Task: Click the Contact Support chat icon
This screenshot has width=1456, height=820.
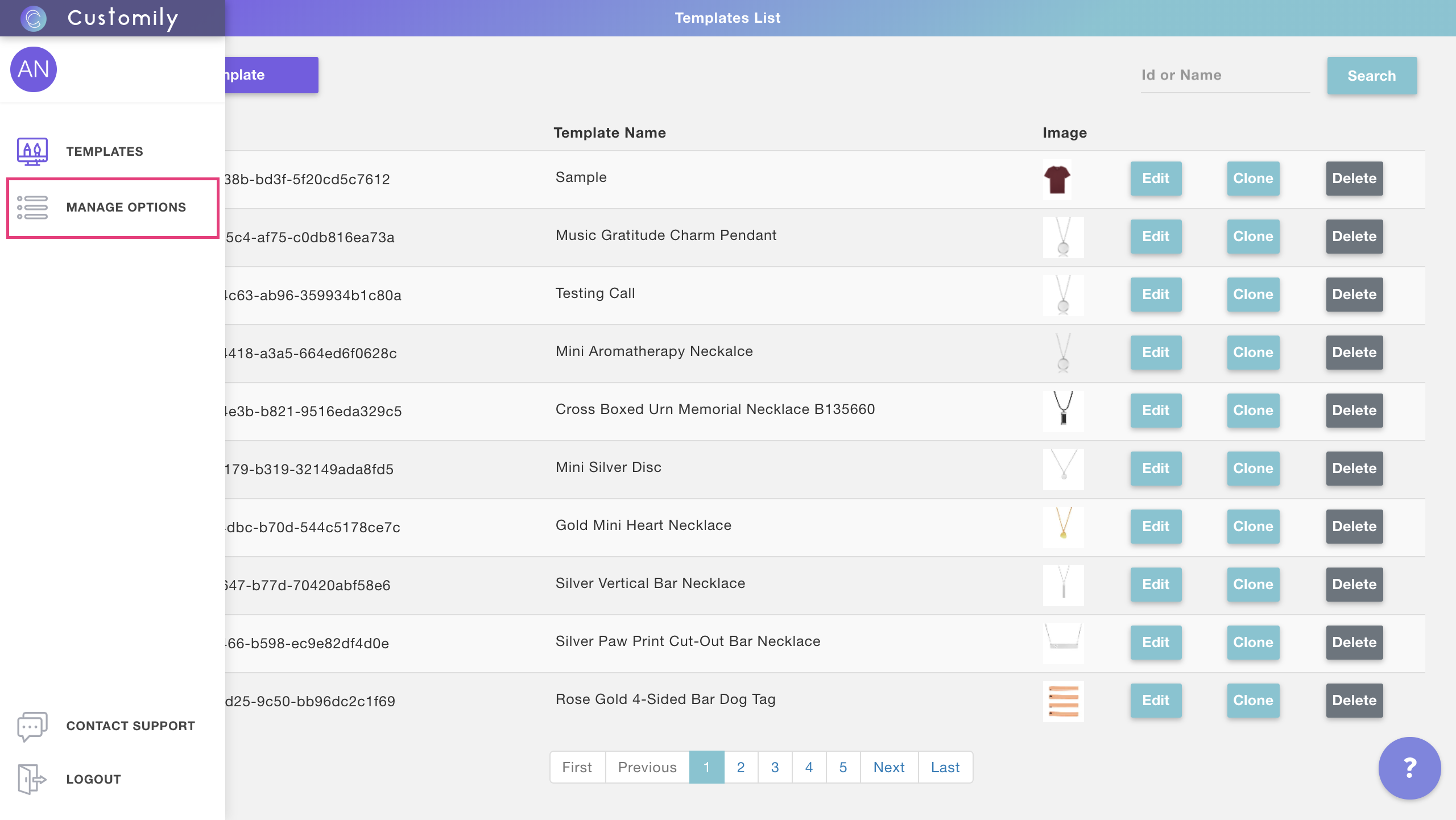Action: [32, 726]
